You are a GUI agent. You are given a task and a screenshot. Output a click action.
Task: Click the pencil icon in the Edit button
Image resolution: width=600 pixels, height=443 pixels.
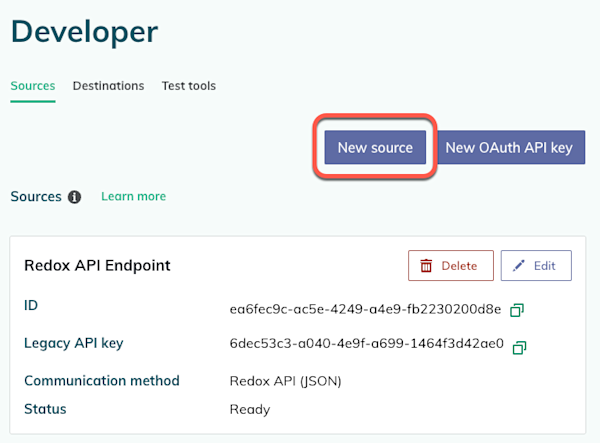(519, 265)
